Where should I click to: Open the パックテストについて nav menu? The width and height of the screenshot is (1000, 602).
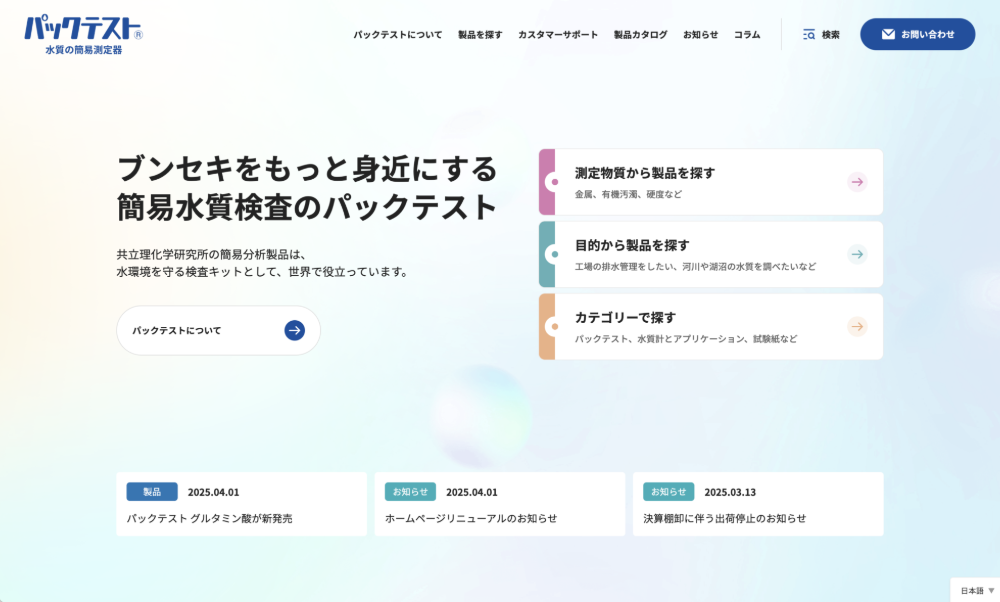(x=397, y=34)
